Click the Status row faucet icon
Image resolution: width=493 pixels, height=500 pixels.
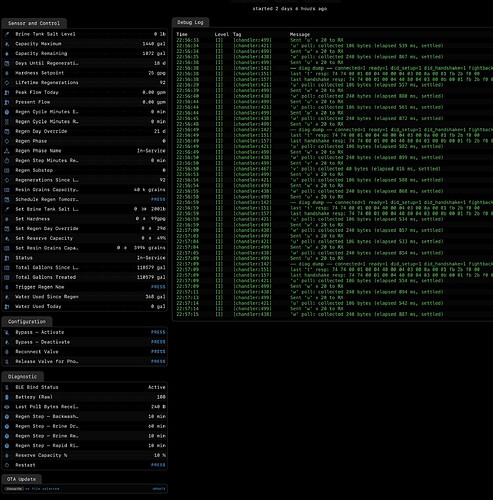pyautogui.click(x=7, y=258)
